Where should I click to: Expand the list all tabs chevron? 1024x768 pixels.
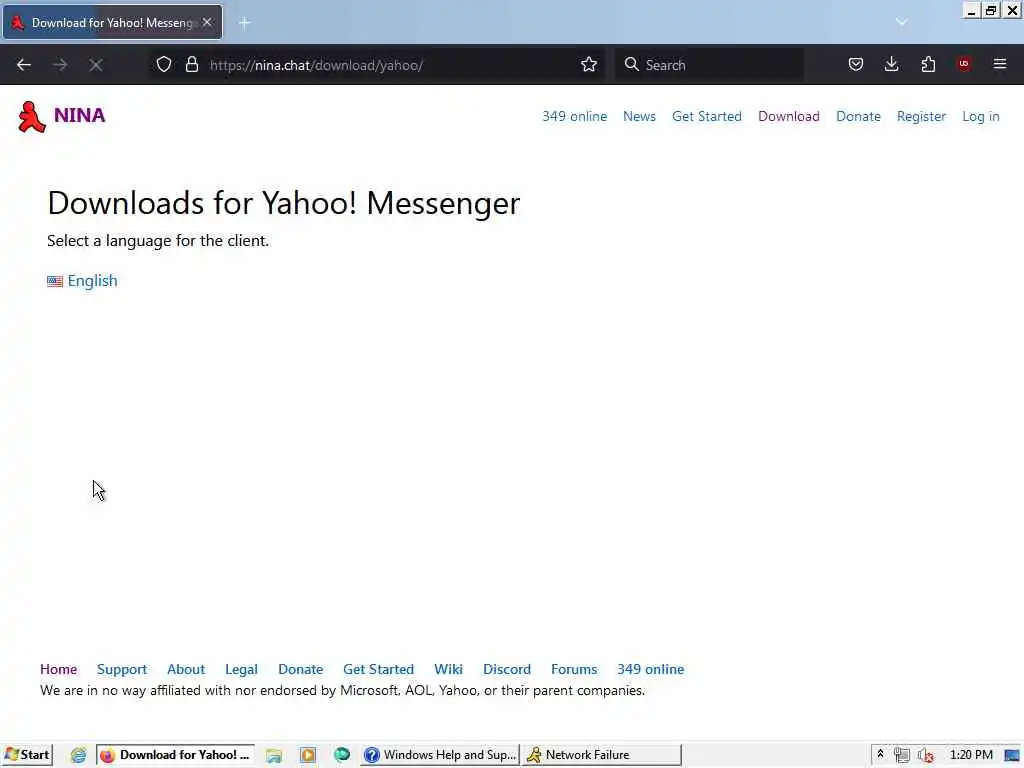[902, 22]
